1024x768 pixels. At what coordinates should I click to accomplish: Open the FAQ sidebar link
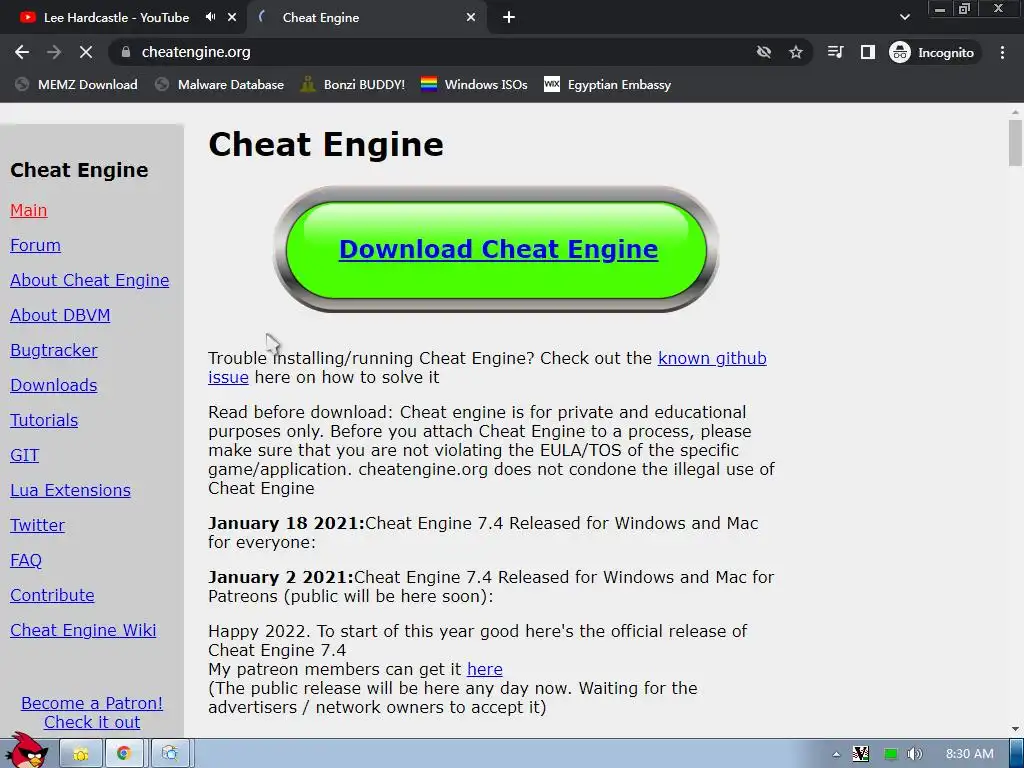click(26, 560)
